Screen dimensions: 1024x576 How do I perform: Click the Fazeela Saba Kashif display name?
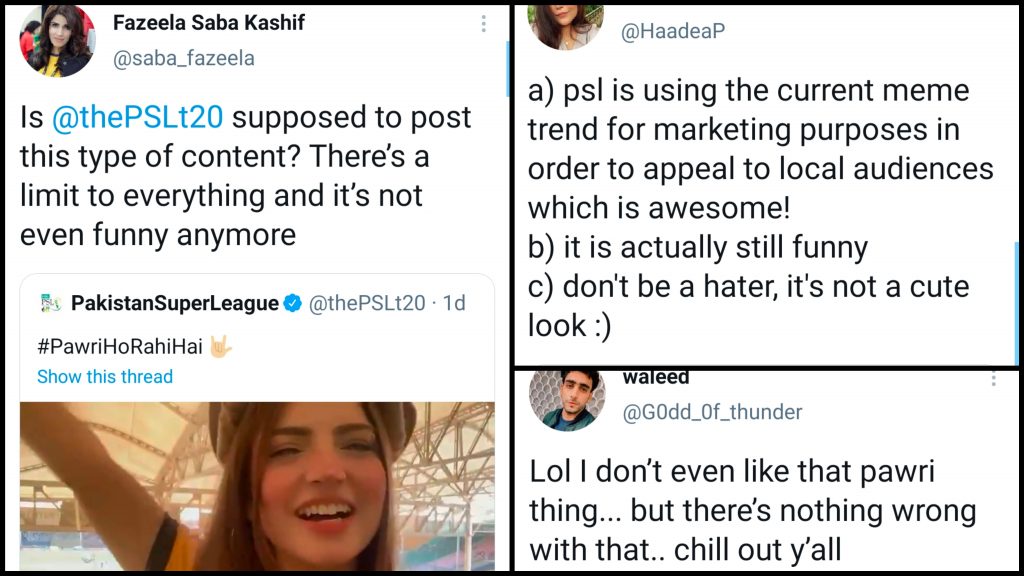pyautogui.click(x=209, y=22)
